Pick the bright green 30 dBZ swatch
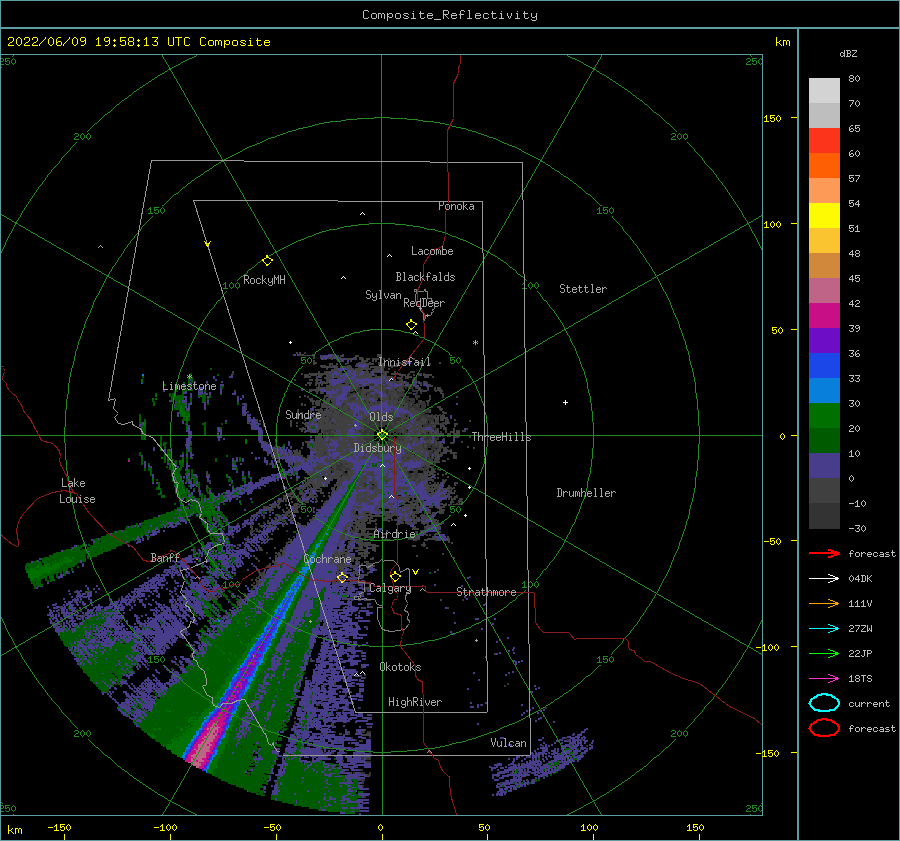900x841 pixels. [824, 415]
